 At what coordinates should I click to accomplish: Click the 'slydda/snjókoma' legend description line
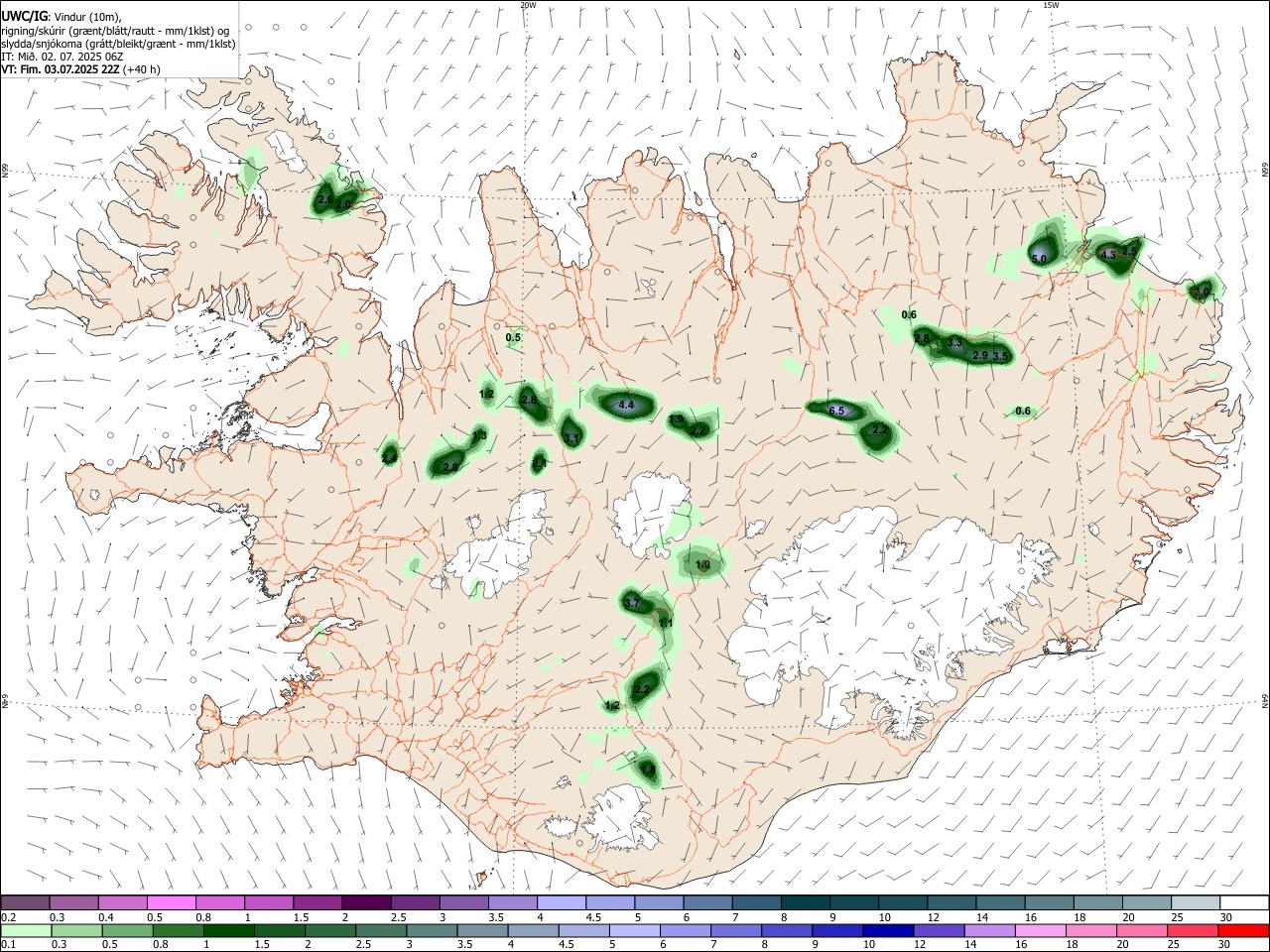pyautogui.click(x=118, y=44)
